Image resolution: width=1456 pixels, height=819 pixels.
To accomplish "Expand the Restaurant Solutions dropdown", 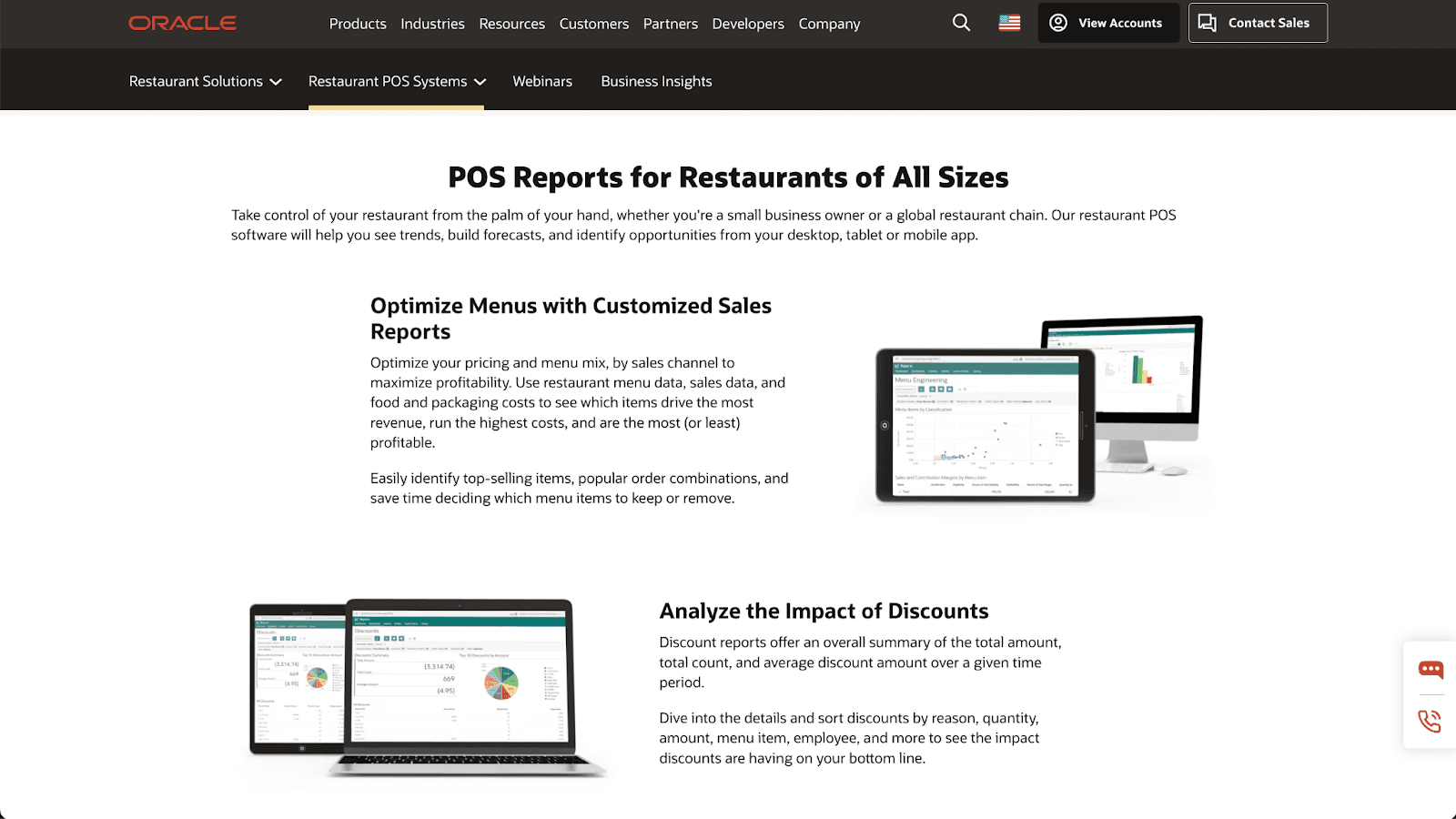I will click(x=206, y=81).
